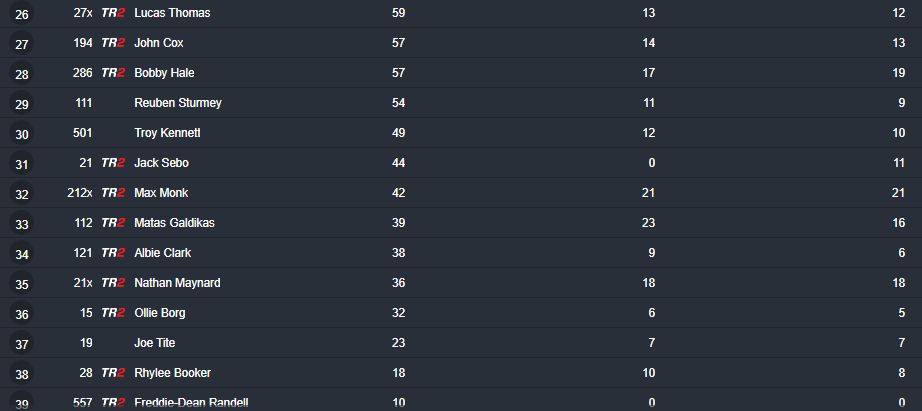Screen dimensions: 922x411
Task: Click the position 32 circle
Action: click(22, 194)
